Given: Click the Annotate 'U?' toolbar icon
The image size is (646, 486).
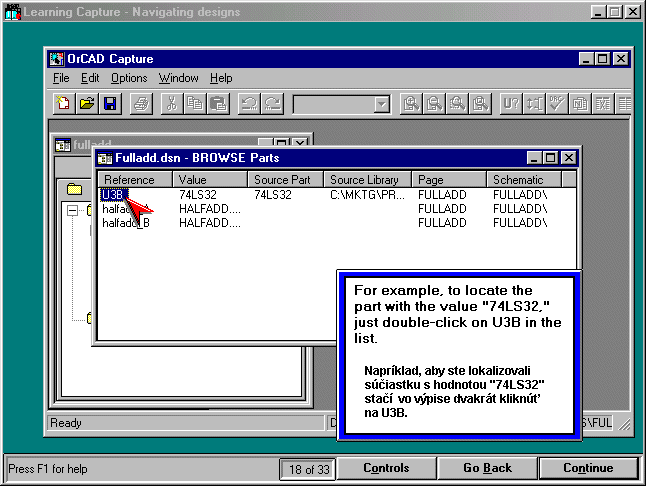Looking at the screenshot, I should 510,103.
